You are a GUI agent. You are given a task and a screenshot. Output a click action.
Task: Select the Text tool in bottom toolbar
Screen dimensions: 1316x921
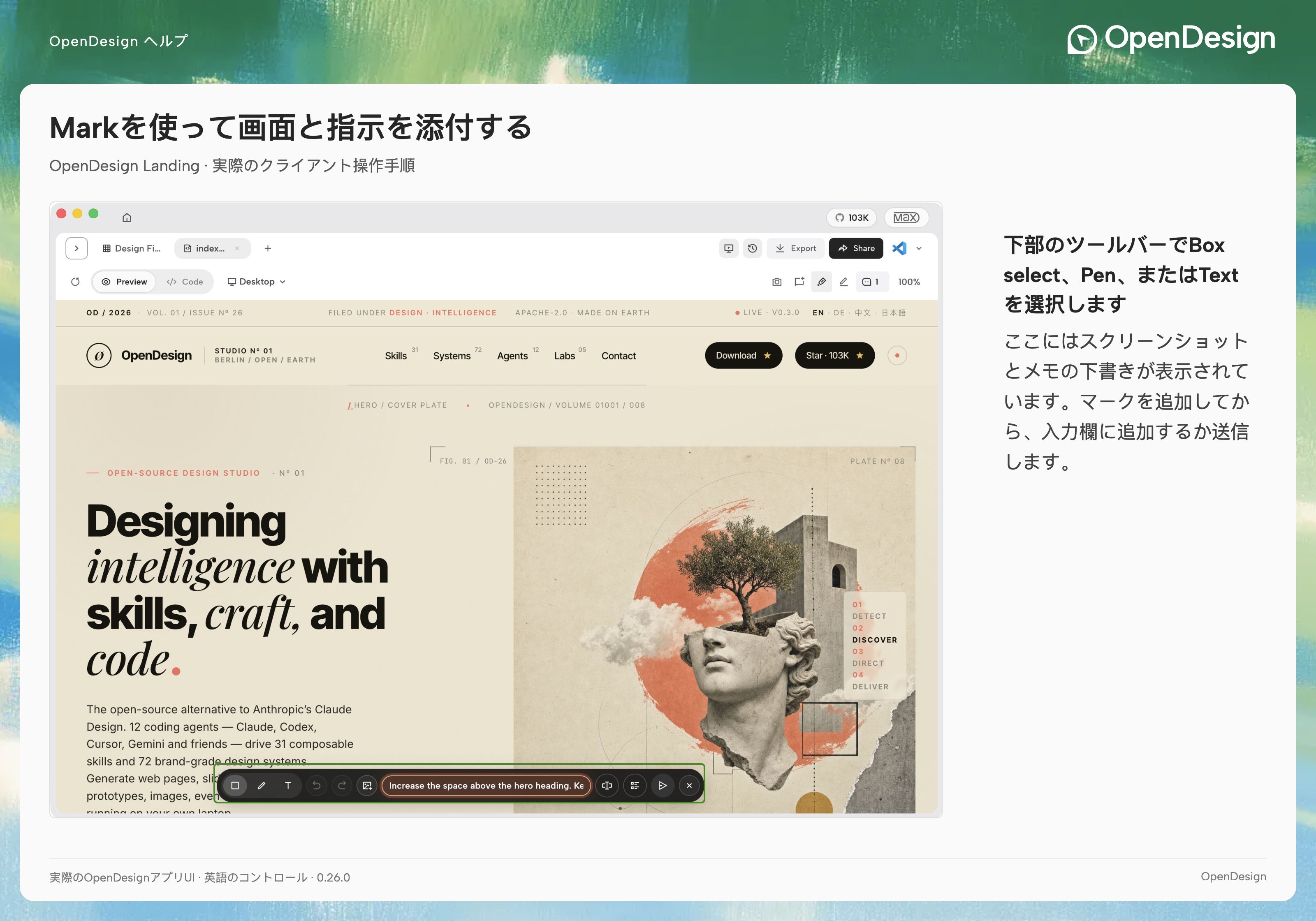288,785
